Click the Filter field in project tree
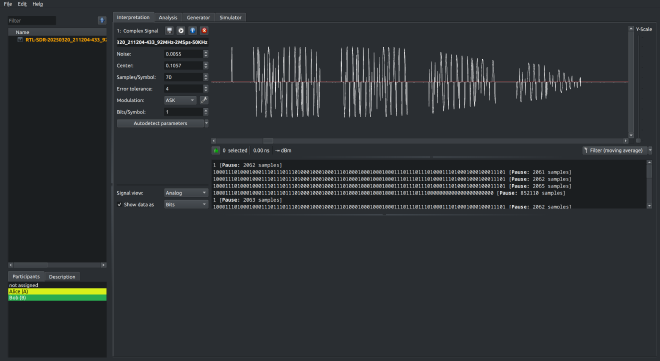Image resolution: width=660 pixels, height=361 pixels. pyautogui.click(x=32, y=20)
